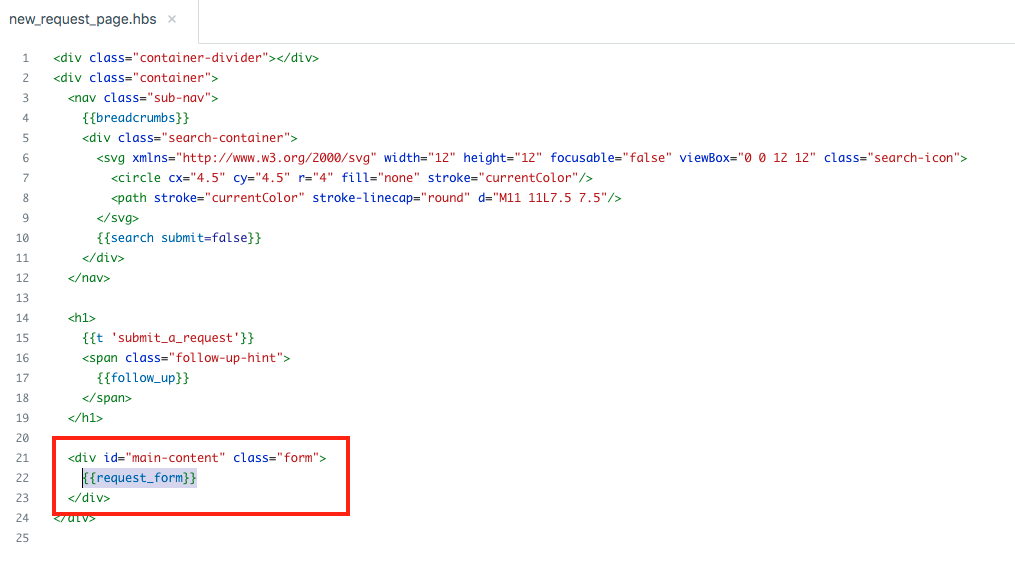Click line number 1 in gutter
Viewport: 1015px width, 565px height.
point(26,58)
